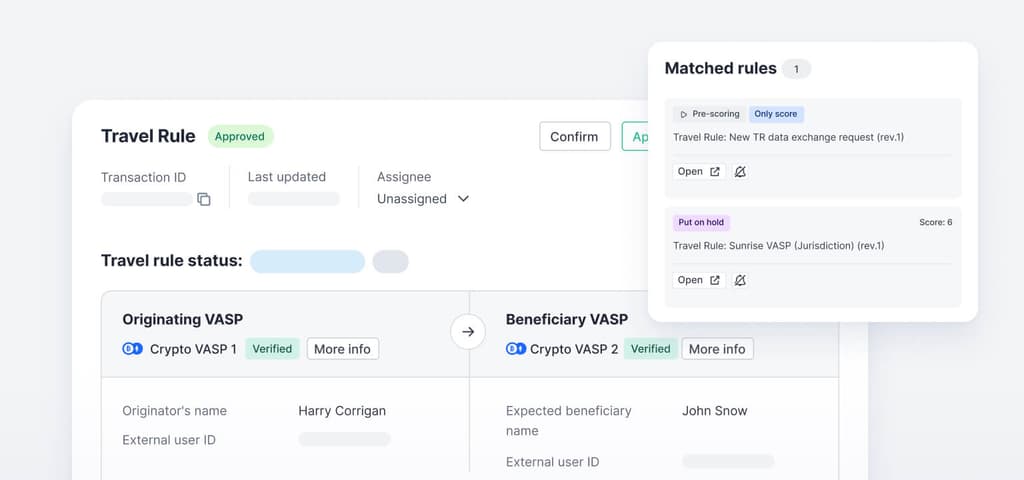Click the Matched rules count badge

(x=796, y=69)
